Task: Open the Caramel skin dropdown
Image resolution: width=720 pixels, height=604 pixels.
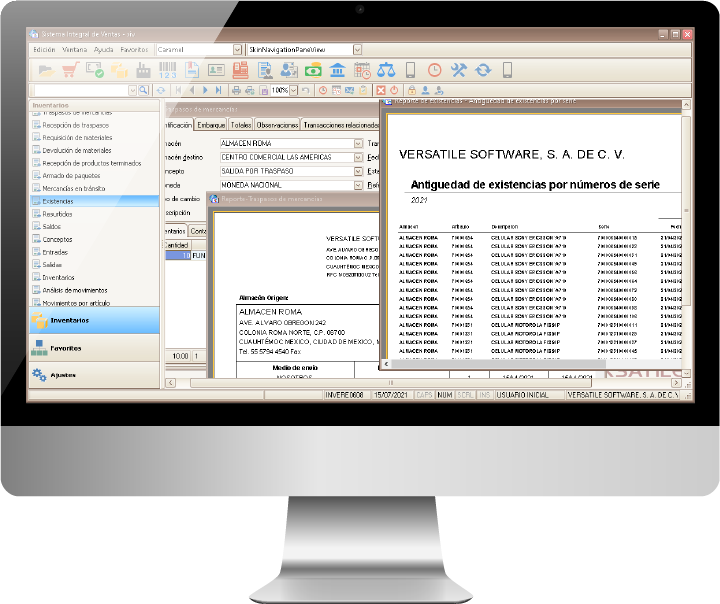Action: point(237,49)
